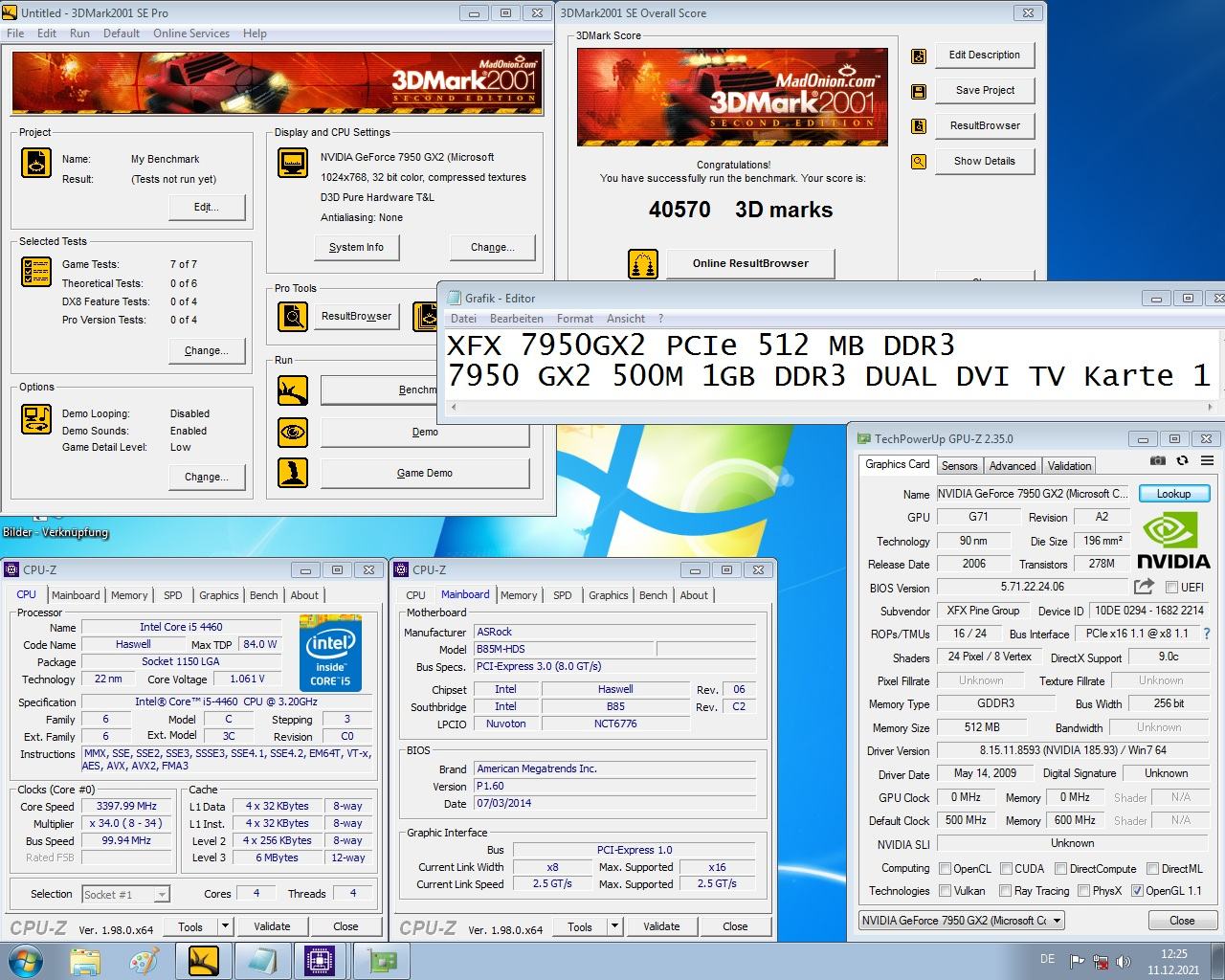Click the Show Details magnifier icon
Image resolution: width=1225 pixels, height=980 pixels.
tap(919, 162)
